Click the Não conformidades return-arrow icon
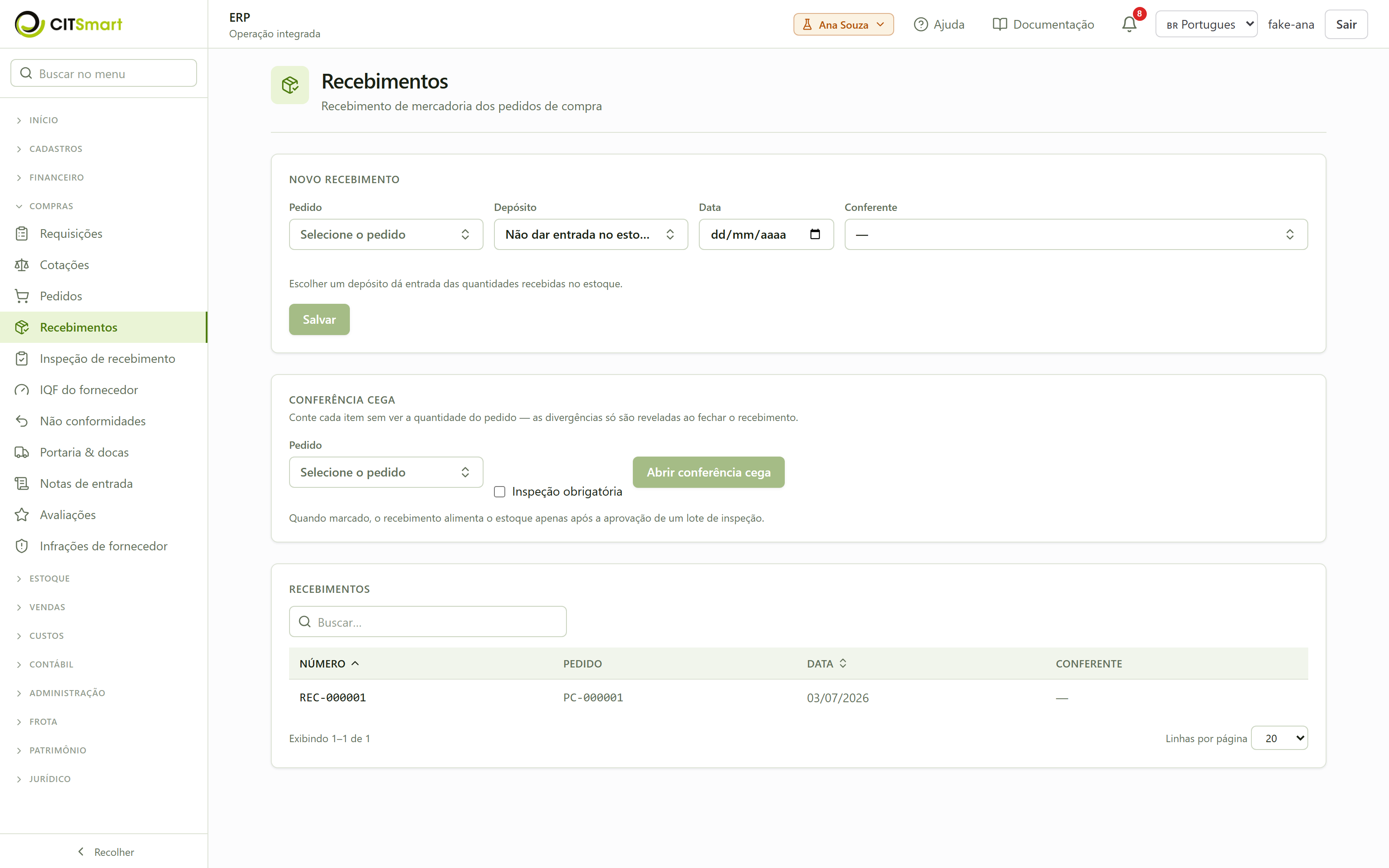1389x868 pixels. (22, 421)
